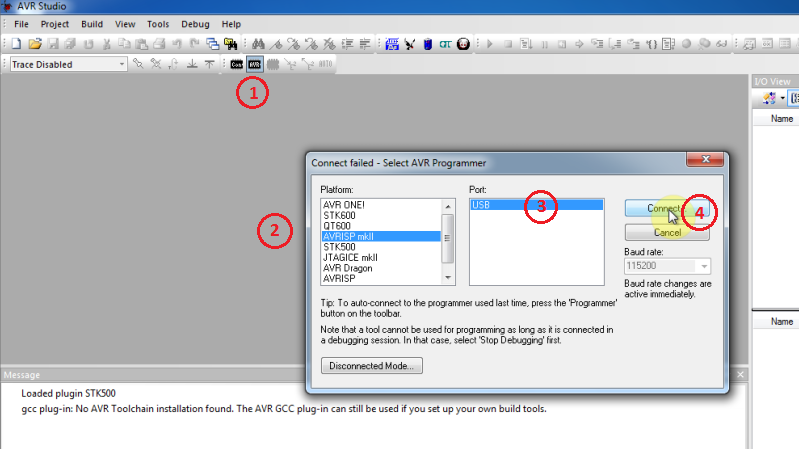This screenshot has width=799, height=449.
Task: Clear all bookmarks icon
Action: click(x=329, y=44)
